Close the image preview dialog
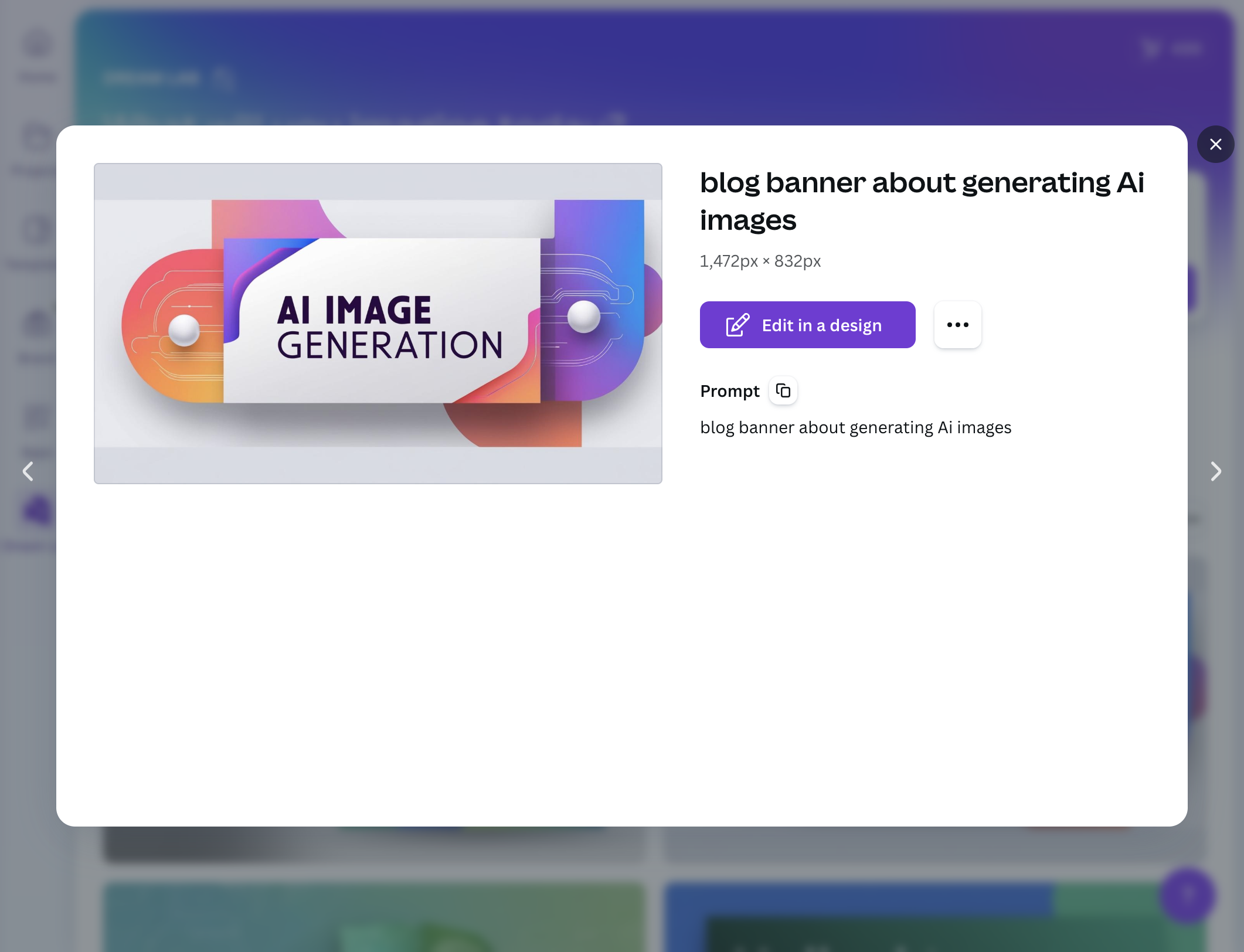This screenshot has width=1244, height=952. pyautogui.click(x=1215, y=144)
